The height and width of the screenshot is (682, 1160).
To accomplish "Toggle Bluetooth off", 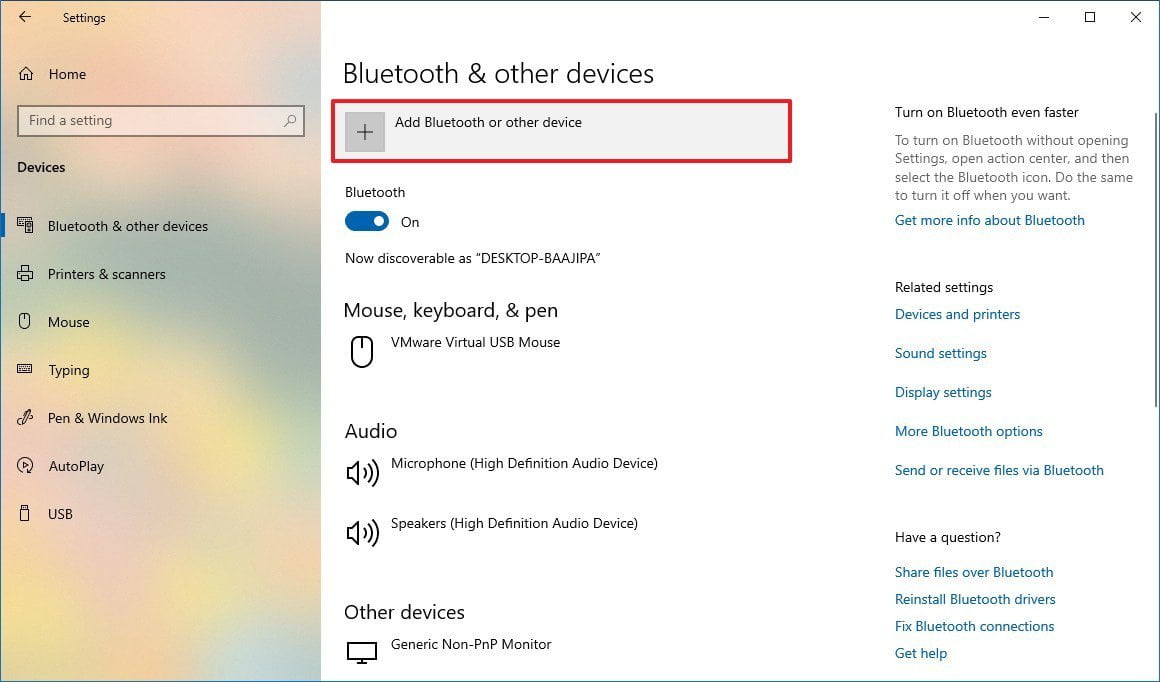I will tap(369, 220).
